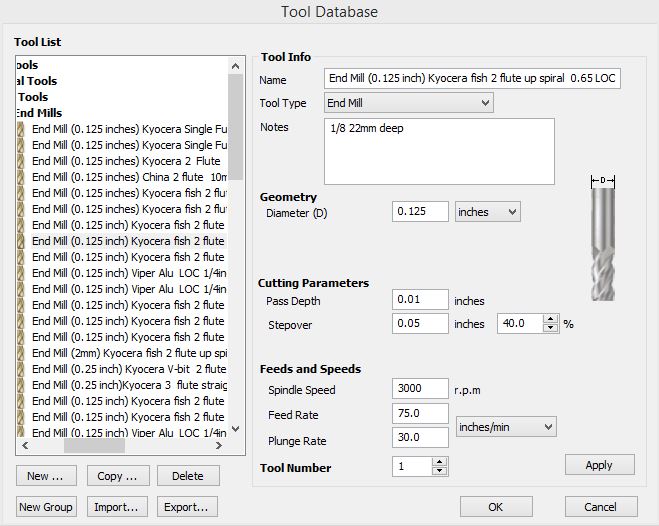This screenshot has height=526, width=659.
Task: Click the icon of the Kyocera 3 flute straight tool
Action: click(22, 385)
